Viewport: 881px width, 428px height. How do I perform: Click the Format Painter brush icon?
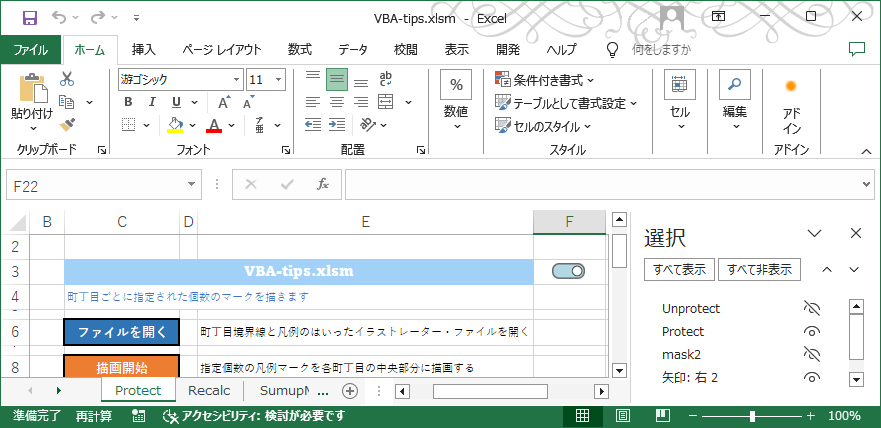67,125
